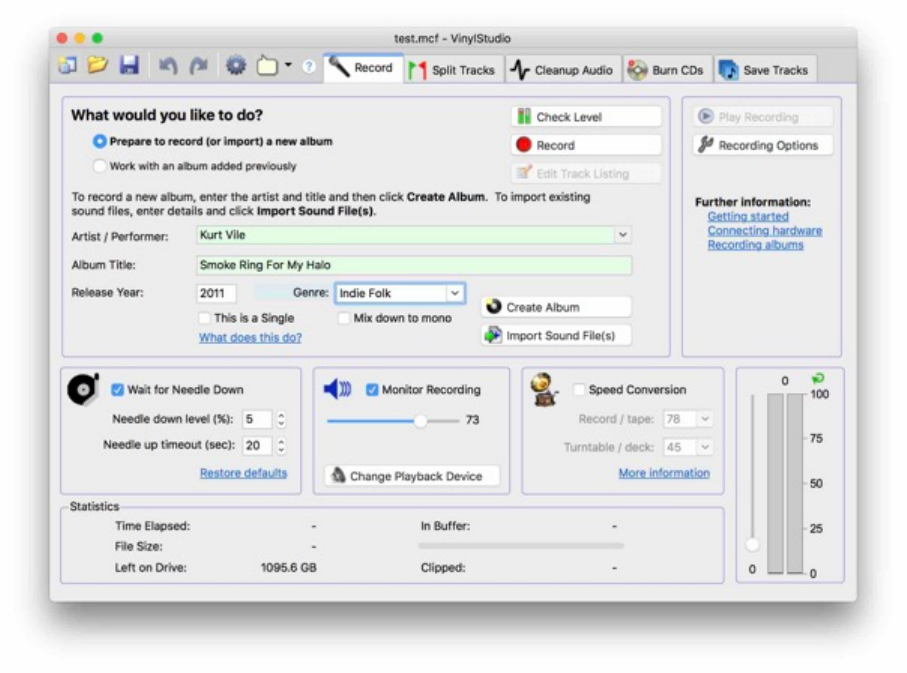Switch to Save Tracks tab
Image resolution: width=907 pixels, height=673 pixels.
pos(765,70)
